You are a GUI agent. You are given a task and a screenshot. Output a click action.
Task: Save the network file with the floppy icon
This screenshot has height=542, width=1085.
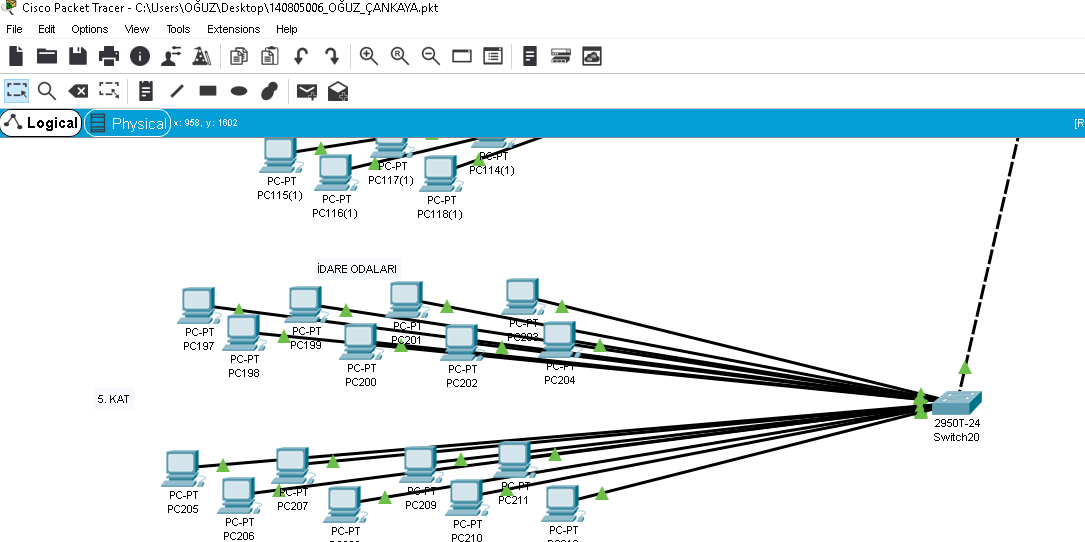(78, 56)
